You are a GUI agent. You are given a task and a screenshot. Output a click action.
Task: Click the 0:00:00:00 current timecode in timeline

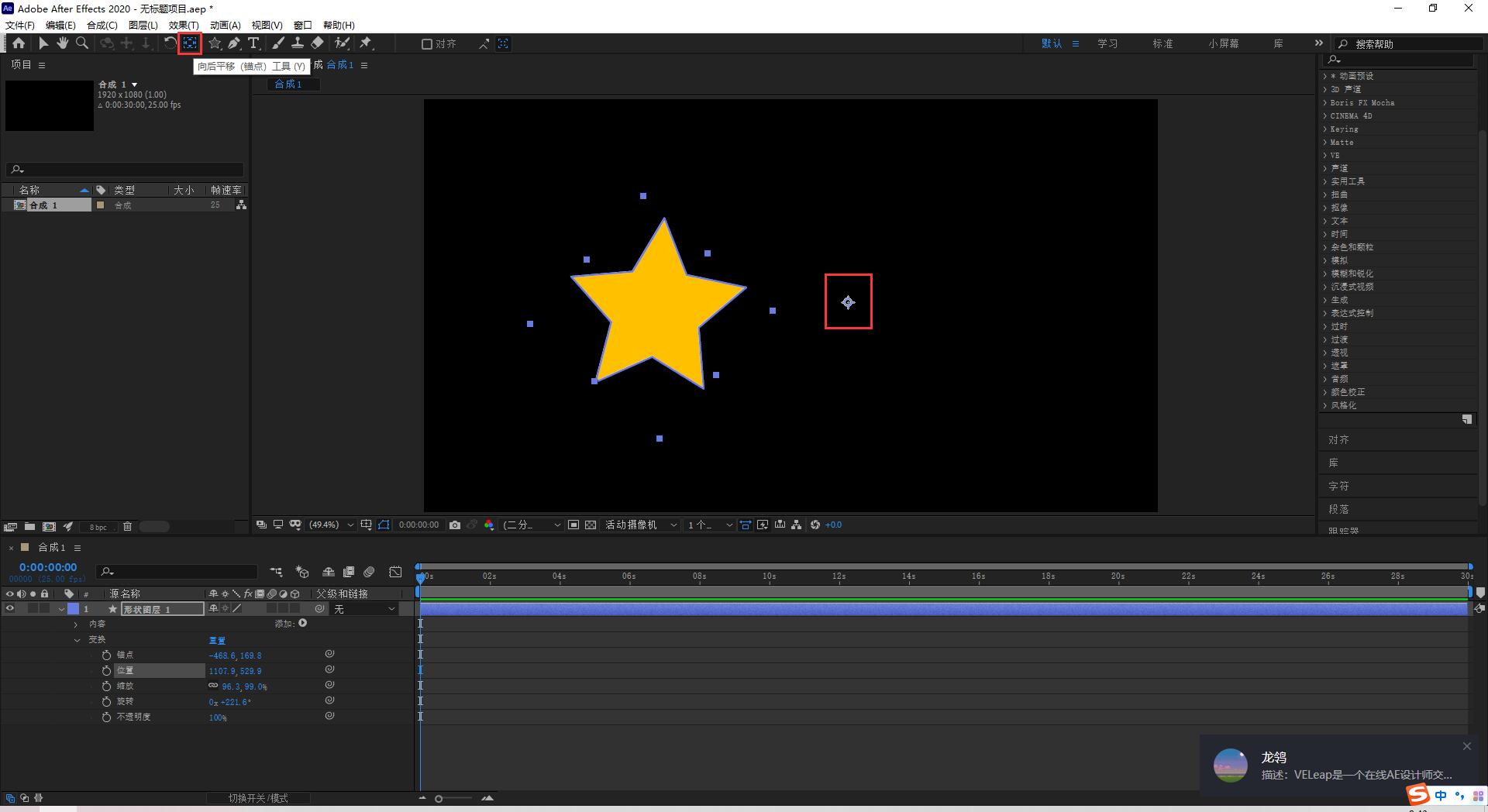[48, 567]
